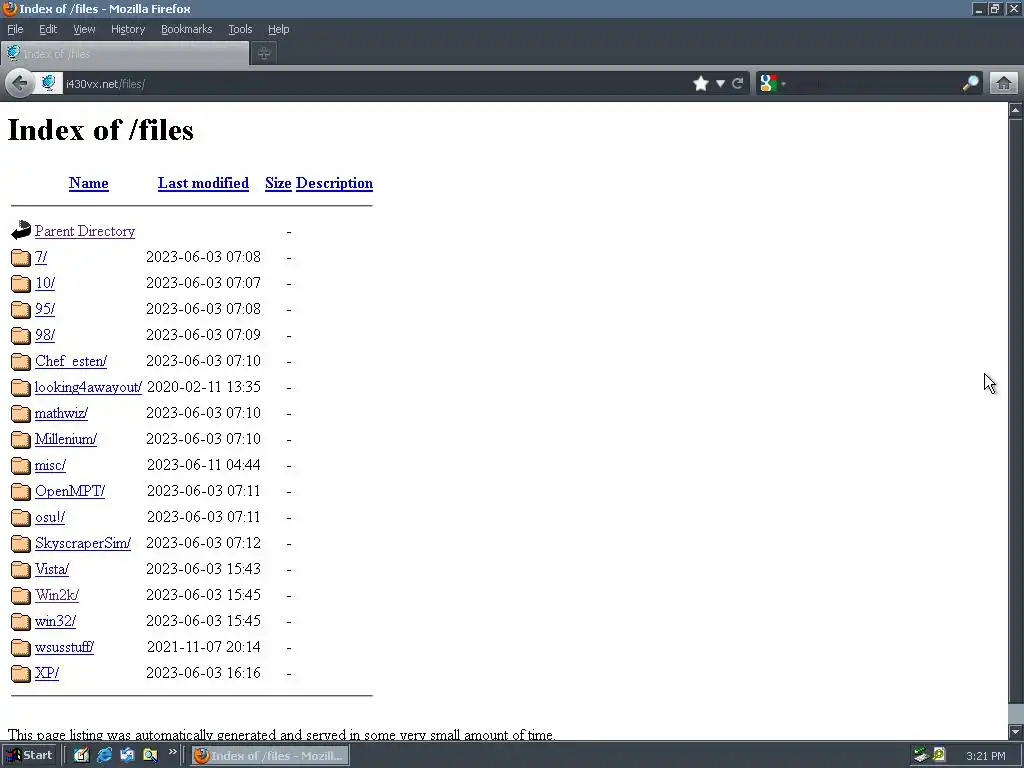
Task: Reload the page with refresh icon
Action: click(x=738, y=84)
